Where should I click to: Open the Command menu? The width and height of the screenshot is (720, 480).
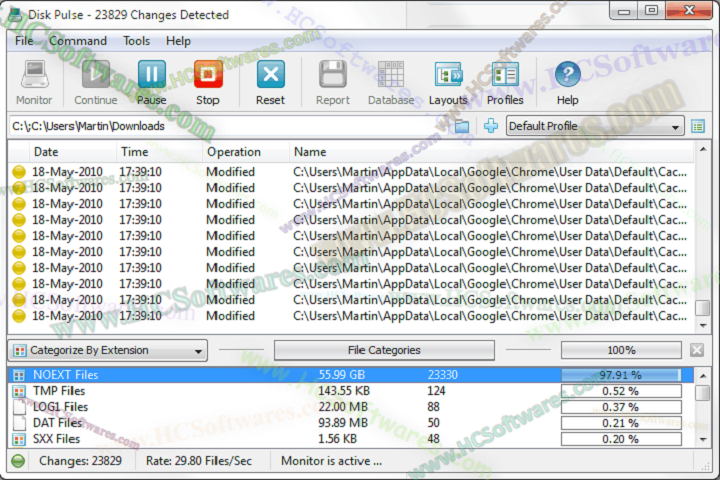click(x=78, y=41)
